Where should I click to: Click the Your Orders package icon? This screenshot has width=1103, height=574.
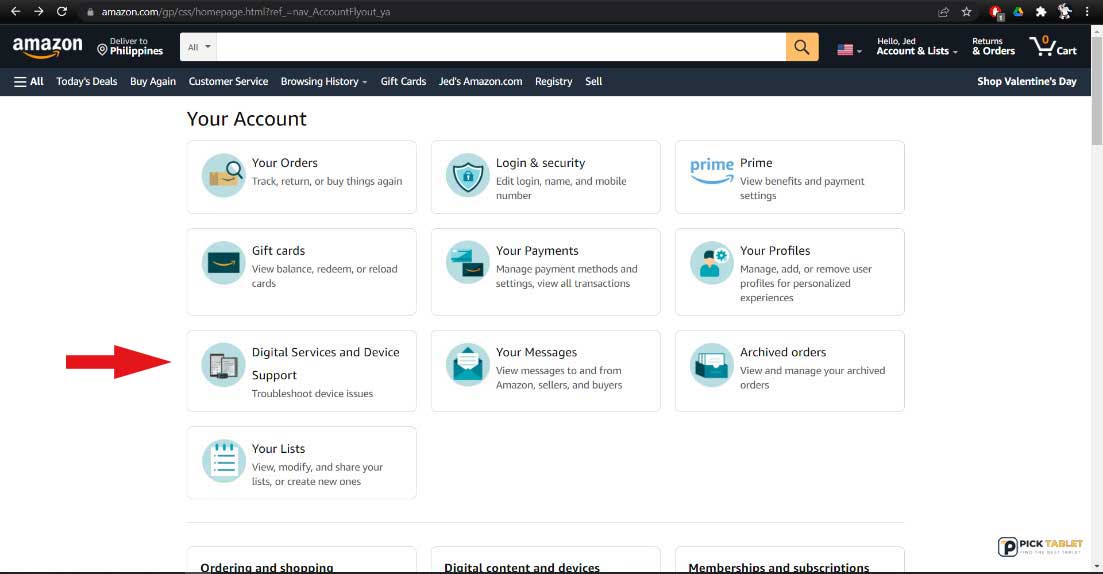tap(224, 175)
